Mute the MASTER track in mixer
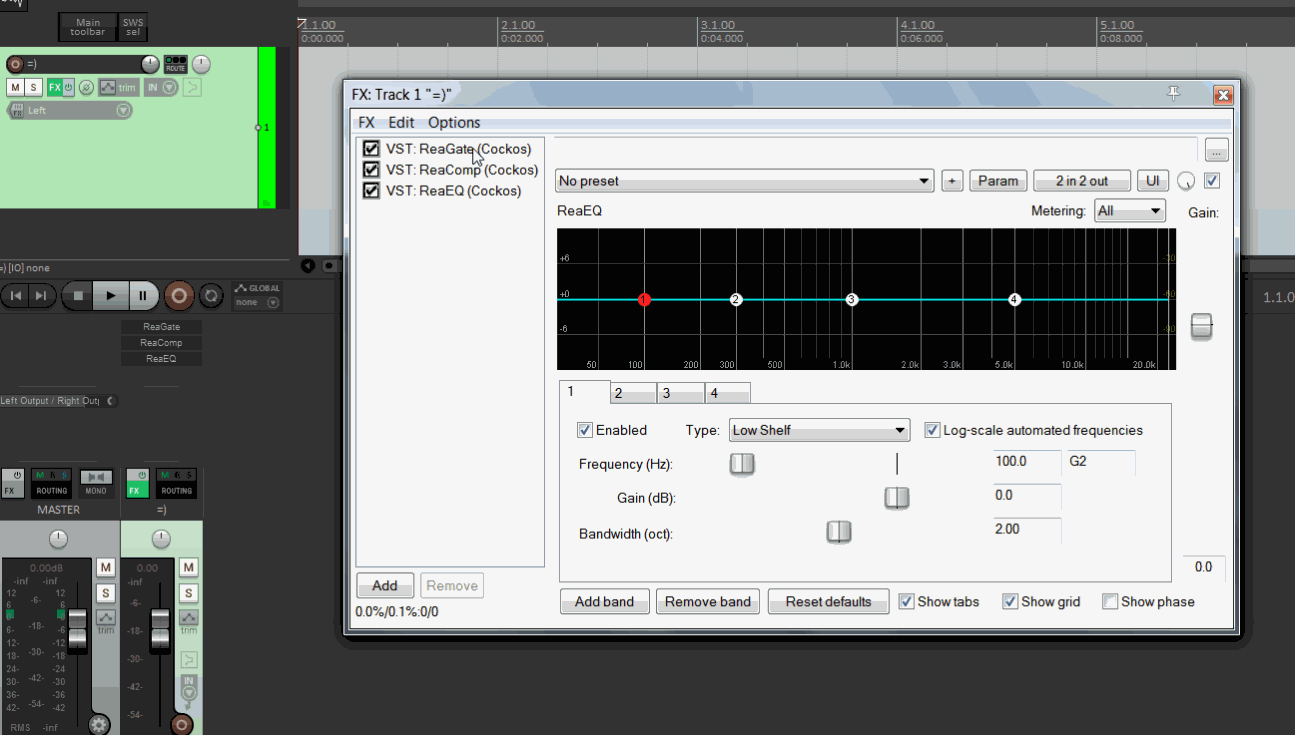 click(x=105, y=568)
